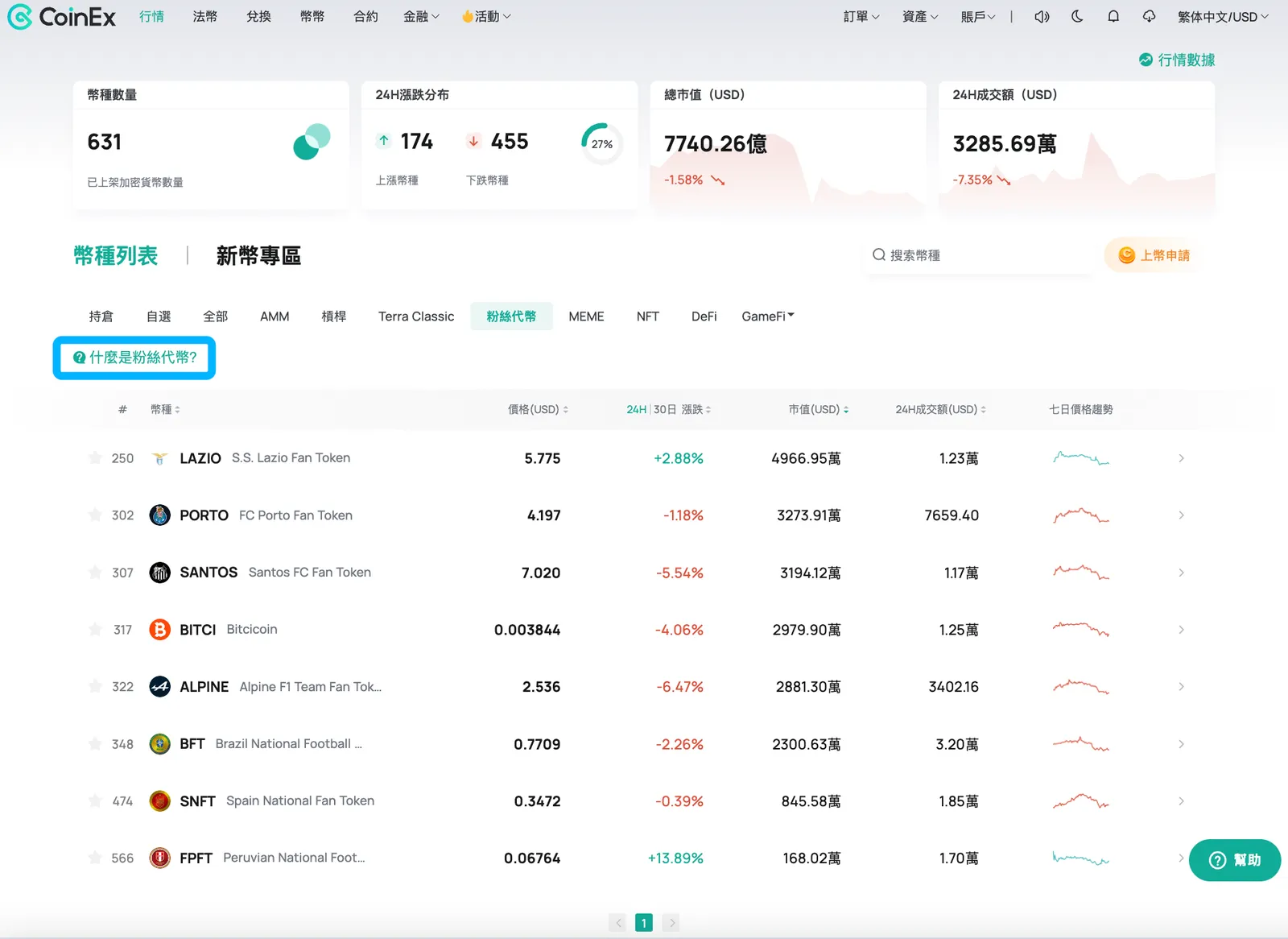Click the PORTO coin logo

(x=160, y=515)
